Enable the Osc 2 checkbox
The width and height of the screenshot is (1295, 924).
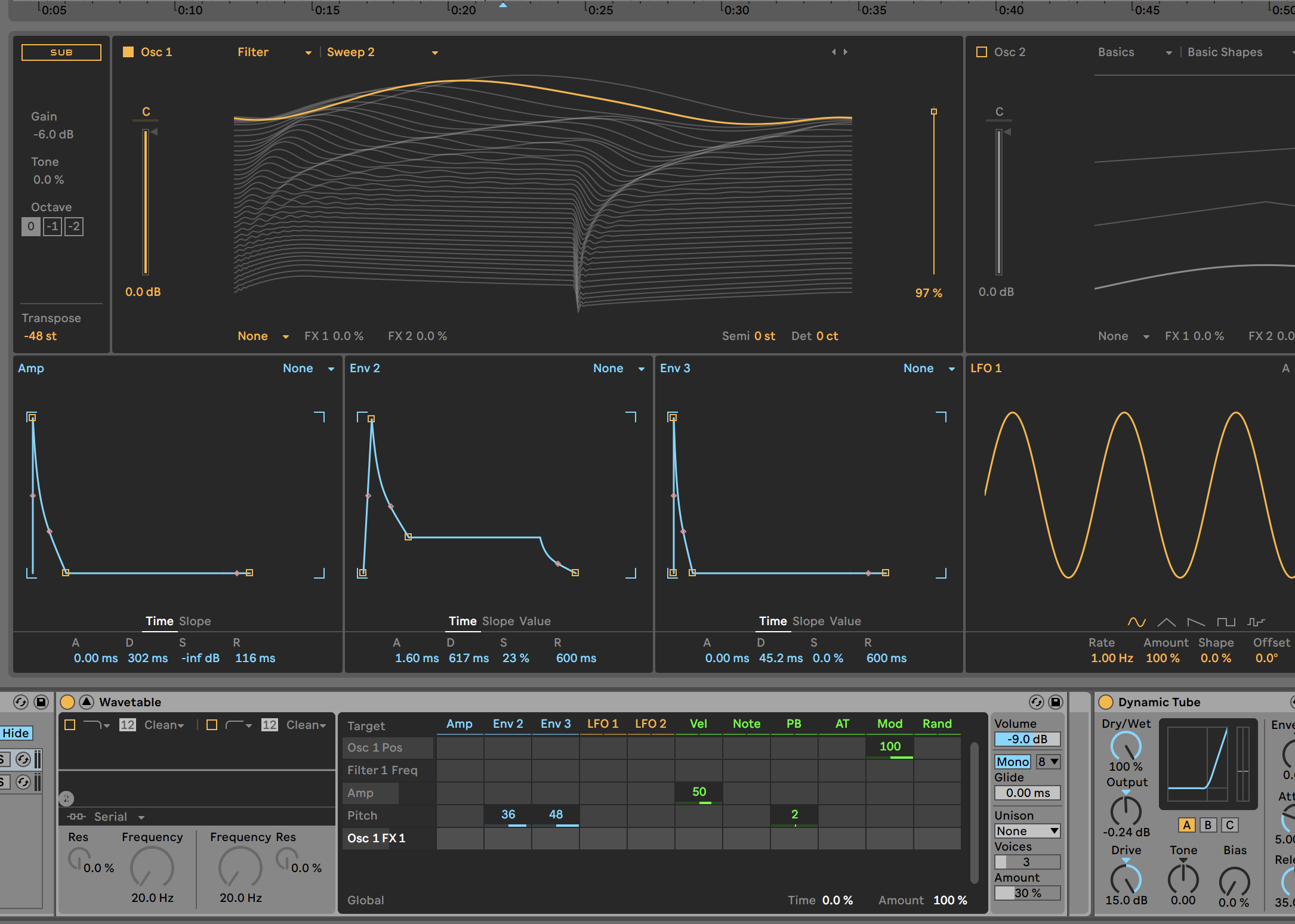click(x=982, y=52)
